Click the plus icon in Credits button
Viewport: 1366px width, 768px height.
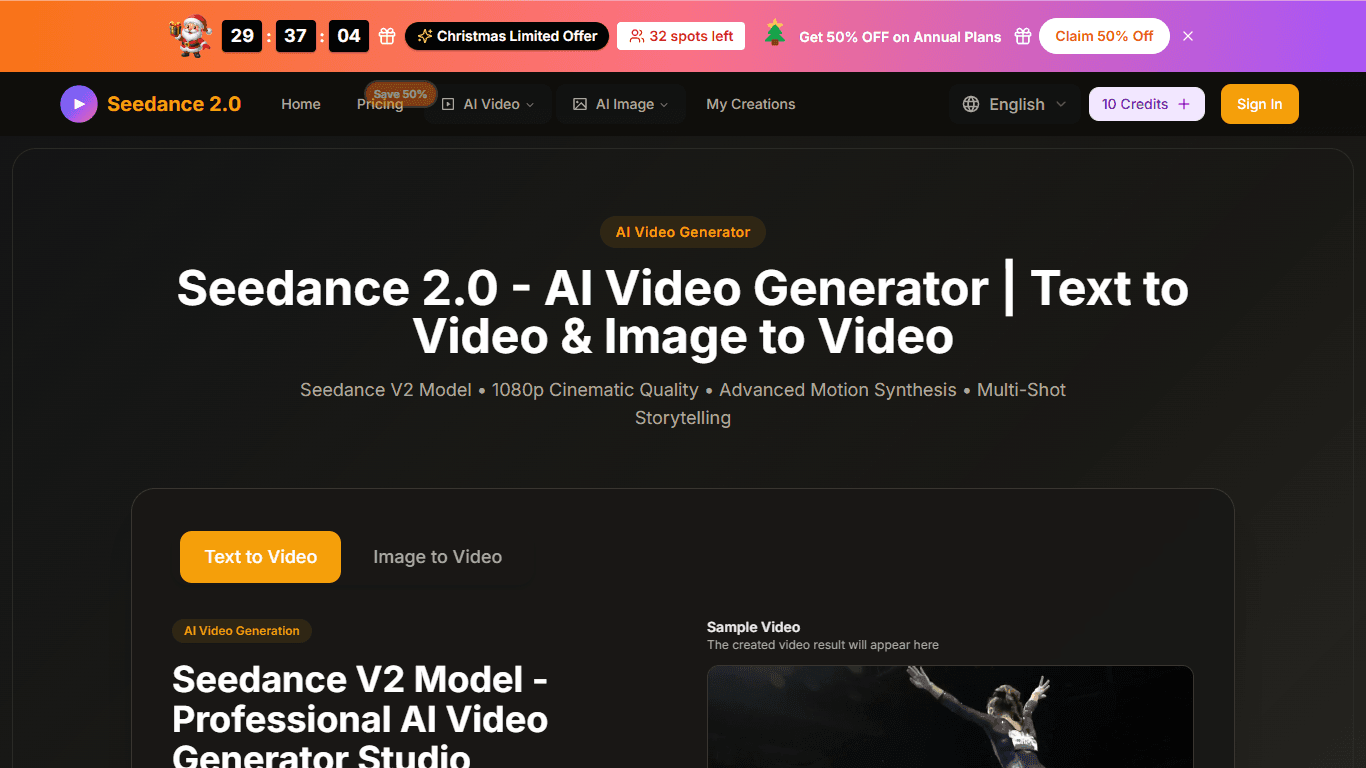tap(1184, 104)
